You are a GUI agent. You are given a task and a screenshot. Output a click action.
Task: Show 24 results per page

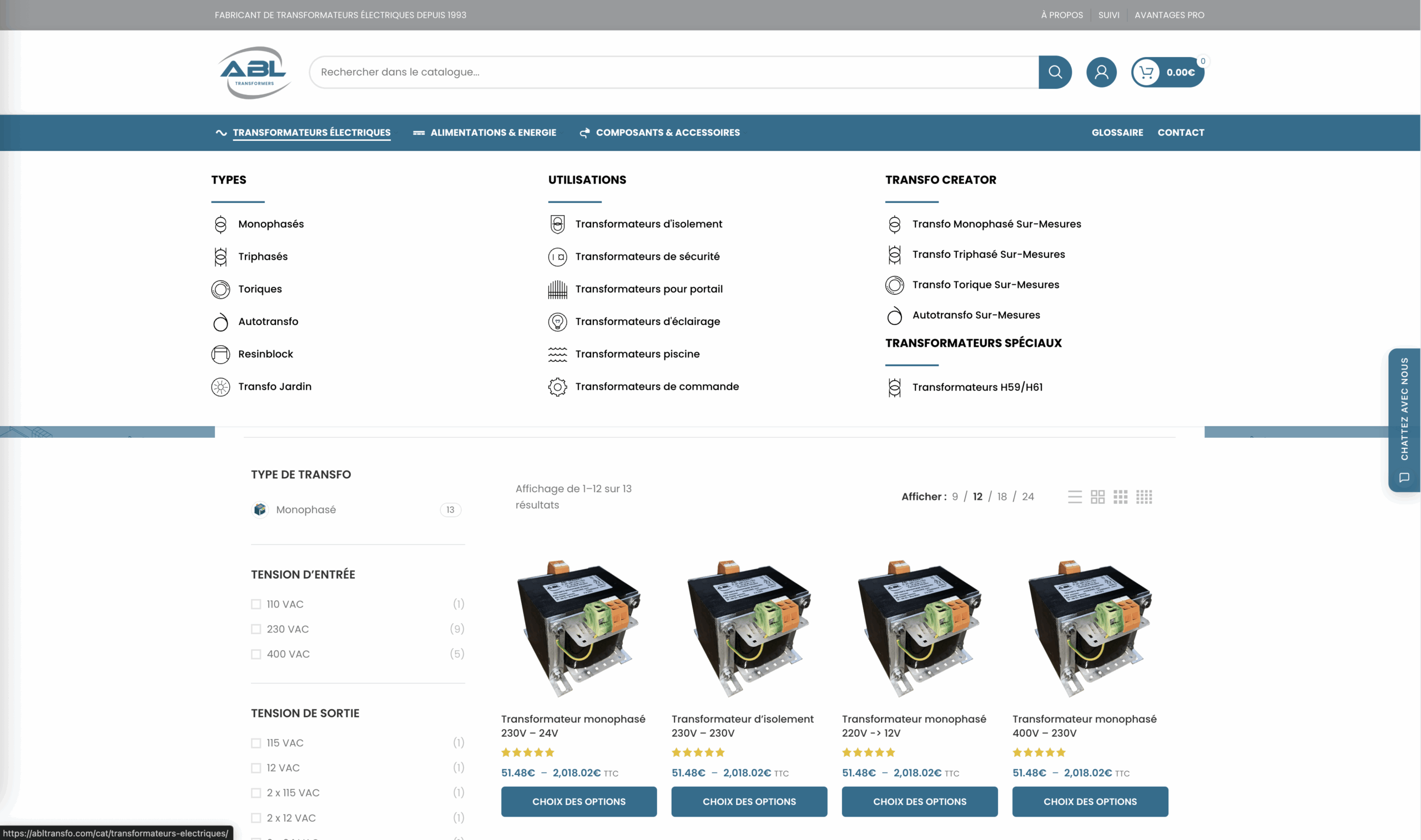1027,497
